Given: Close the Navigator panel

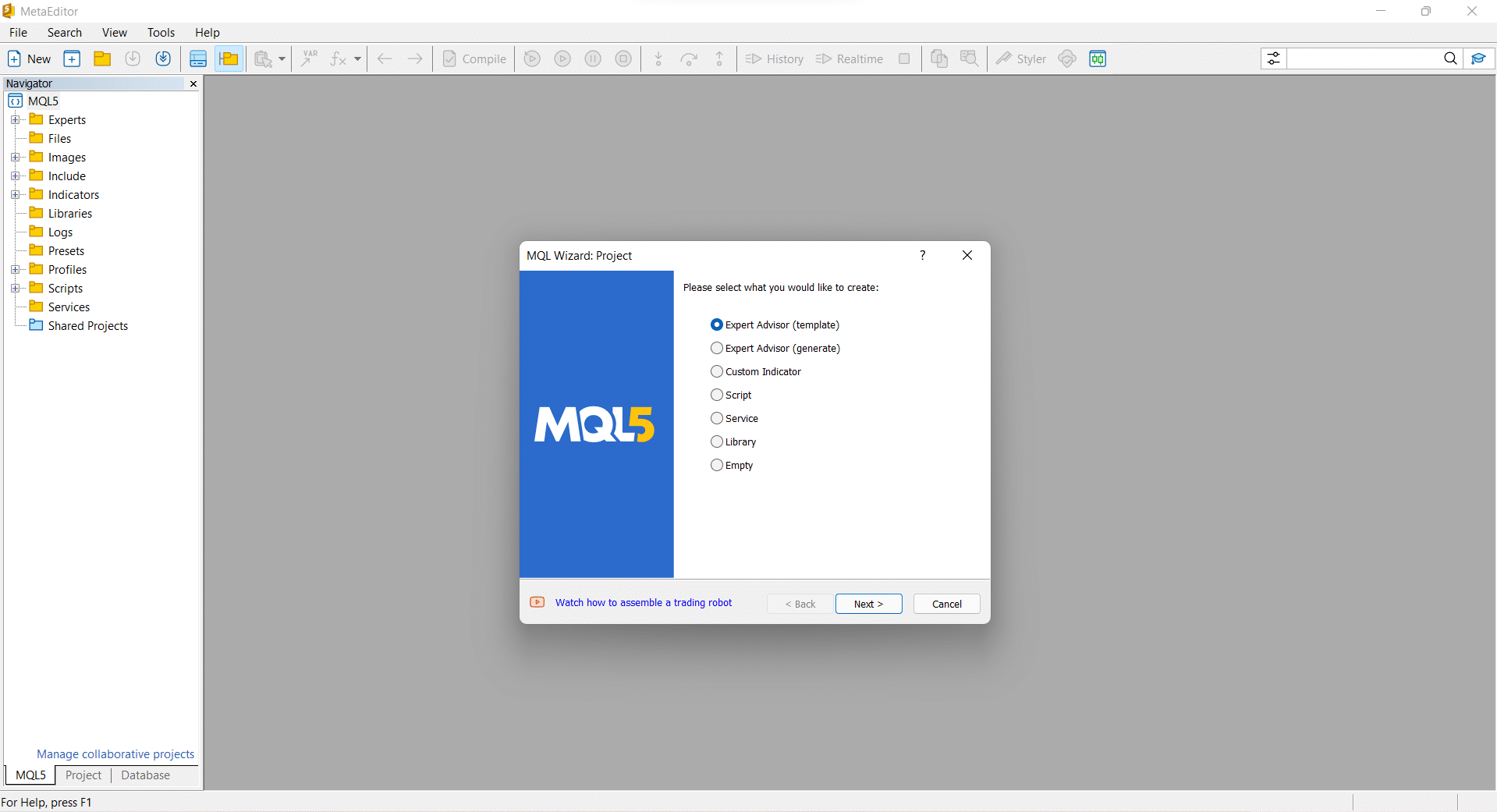Looking at the screenshot, I should [193, 83].
